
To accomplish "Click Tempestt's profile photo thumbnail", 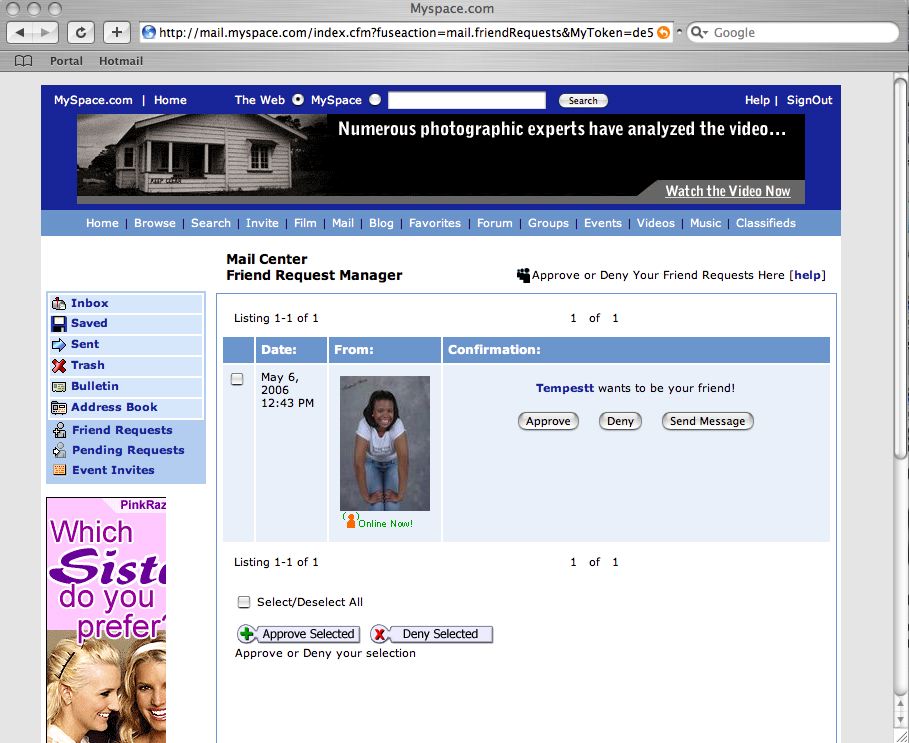I will [x=385, y=443].
